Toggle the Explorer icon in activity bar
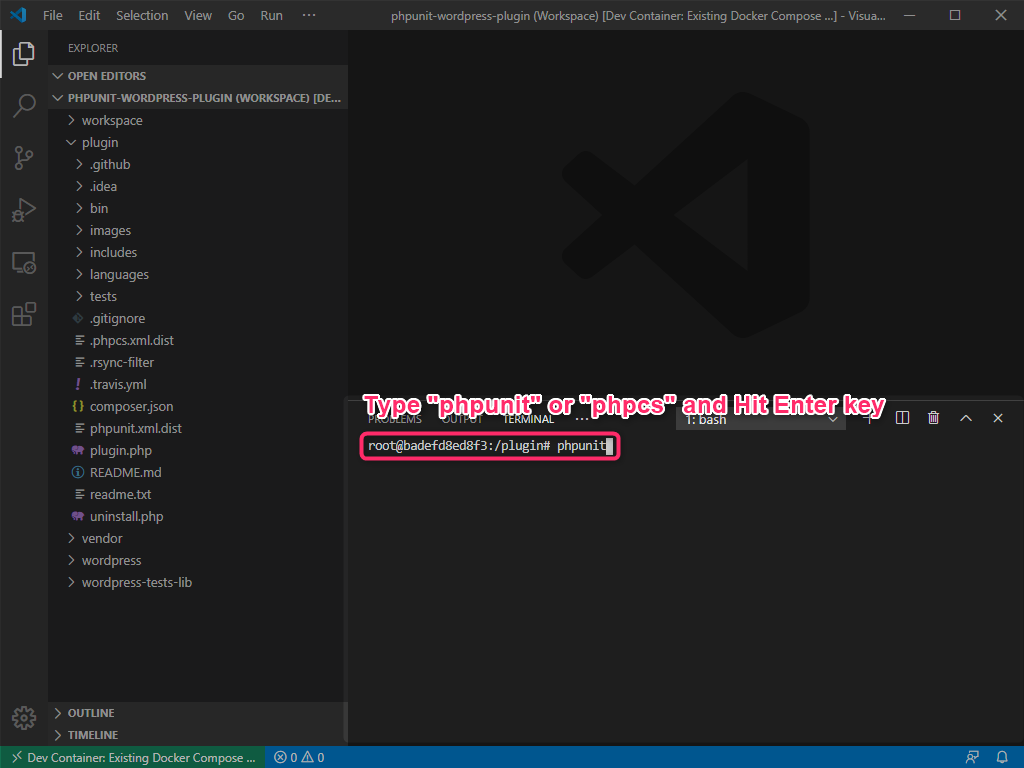Screen dimensions: 1024x768 coord(24,54)
